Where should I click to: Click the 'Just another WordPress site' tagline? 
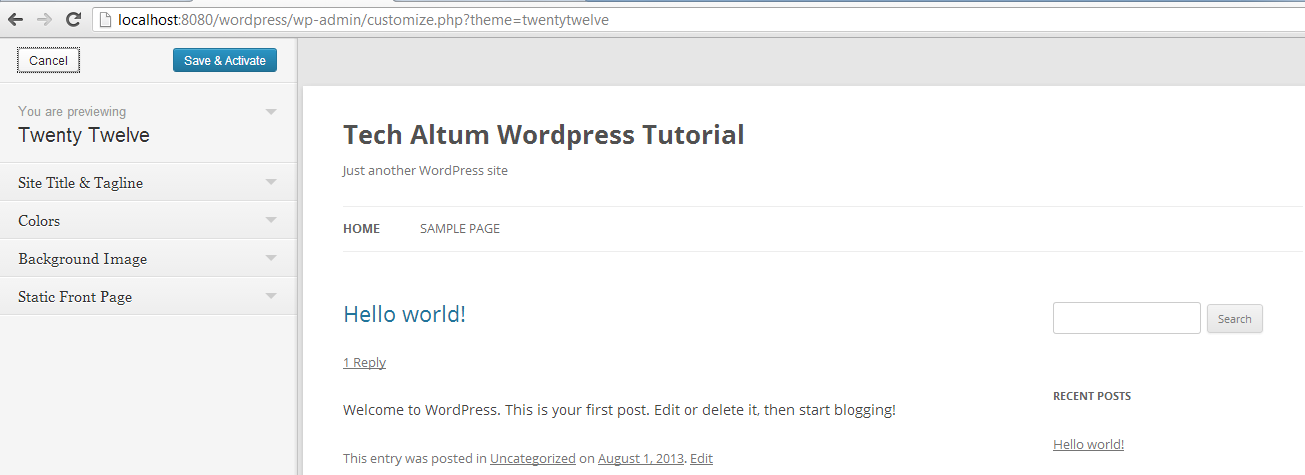tap(425, 171)
